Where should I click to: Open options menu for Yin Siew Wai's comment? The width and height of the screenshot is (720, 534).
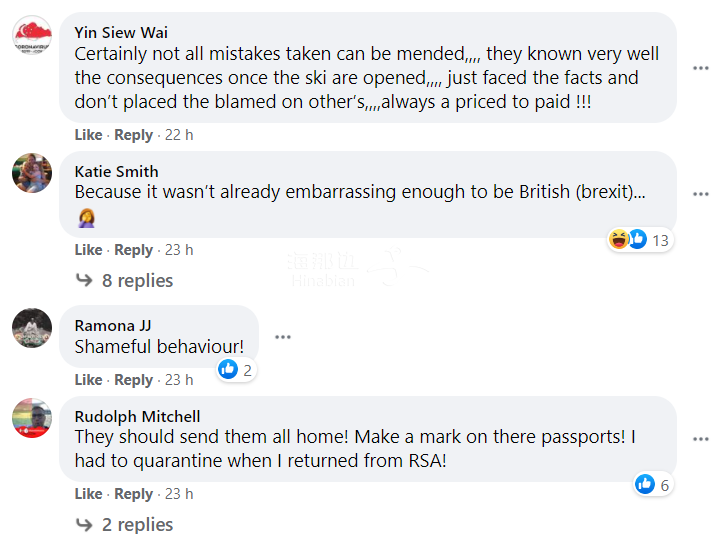pos(701,68)
